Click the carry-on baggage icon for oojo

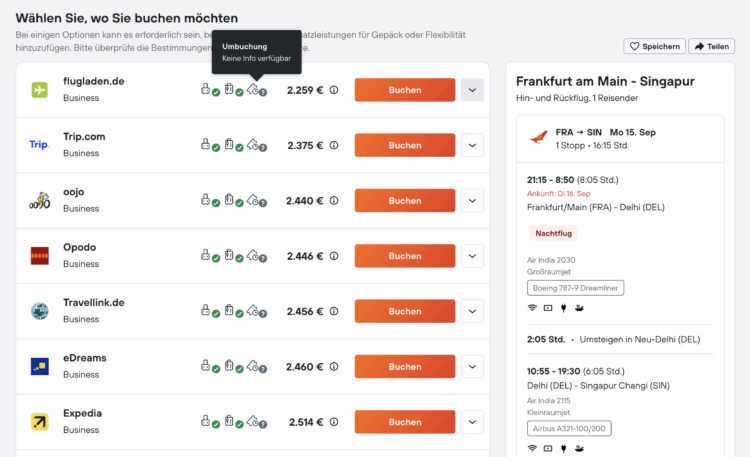click(x=205, y=200)
